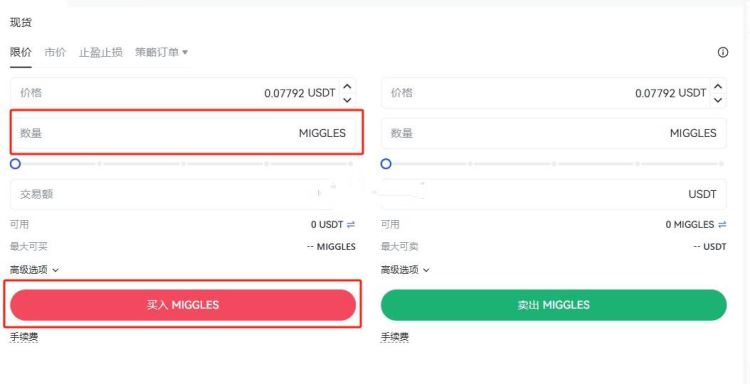This screenshot has height=384, width=750.
Task: Open the 策略订单 dropdown
Action: 162,52
